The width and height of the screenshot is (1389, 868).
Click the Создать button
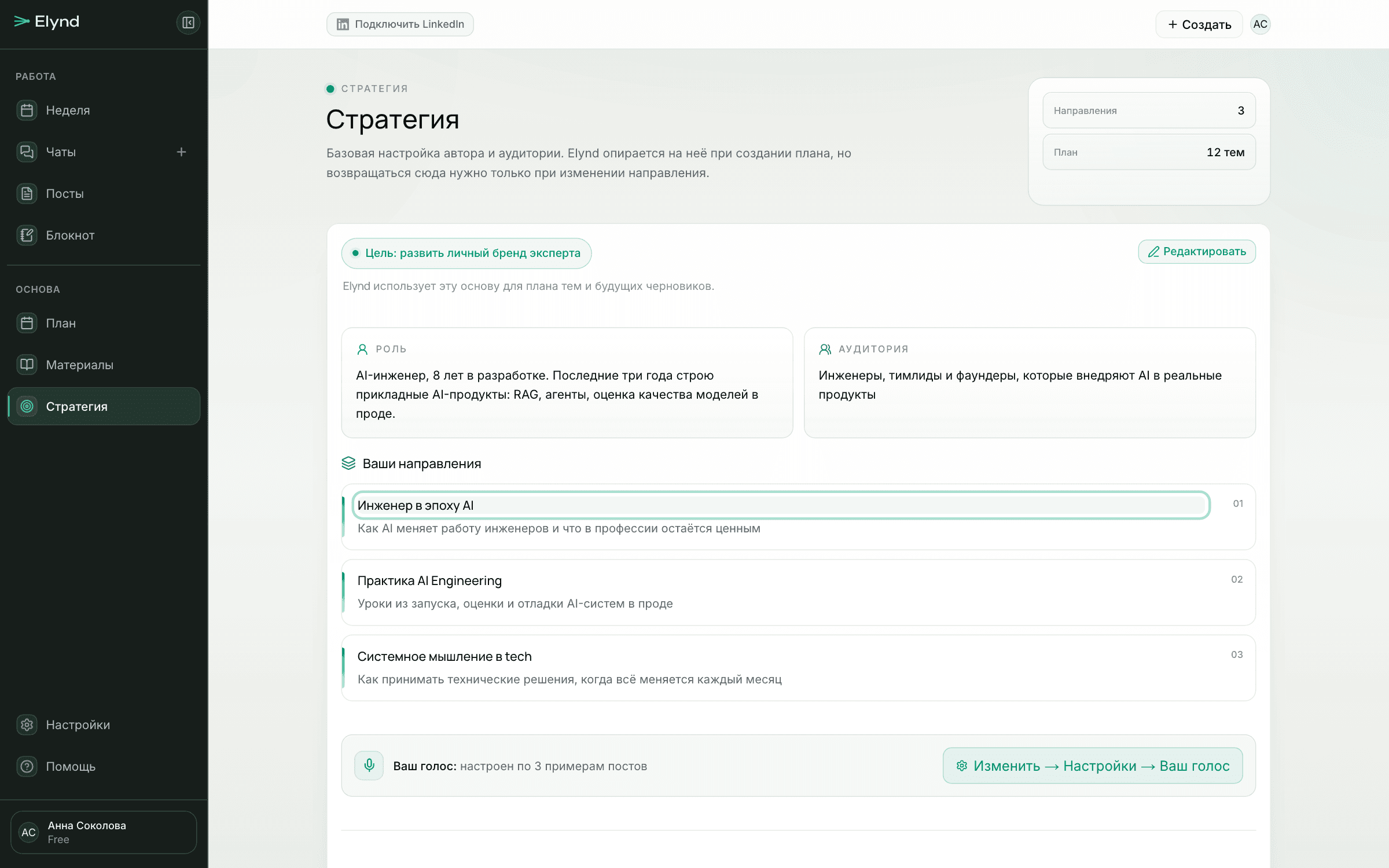(1199, 24)
